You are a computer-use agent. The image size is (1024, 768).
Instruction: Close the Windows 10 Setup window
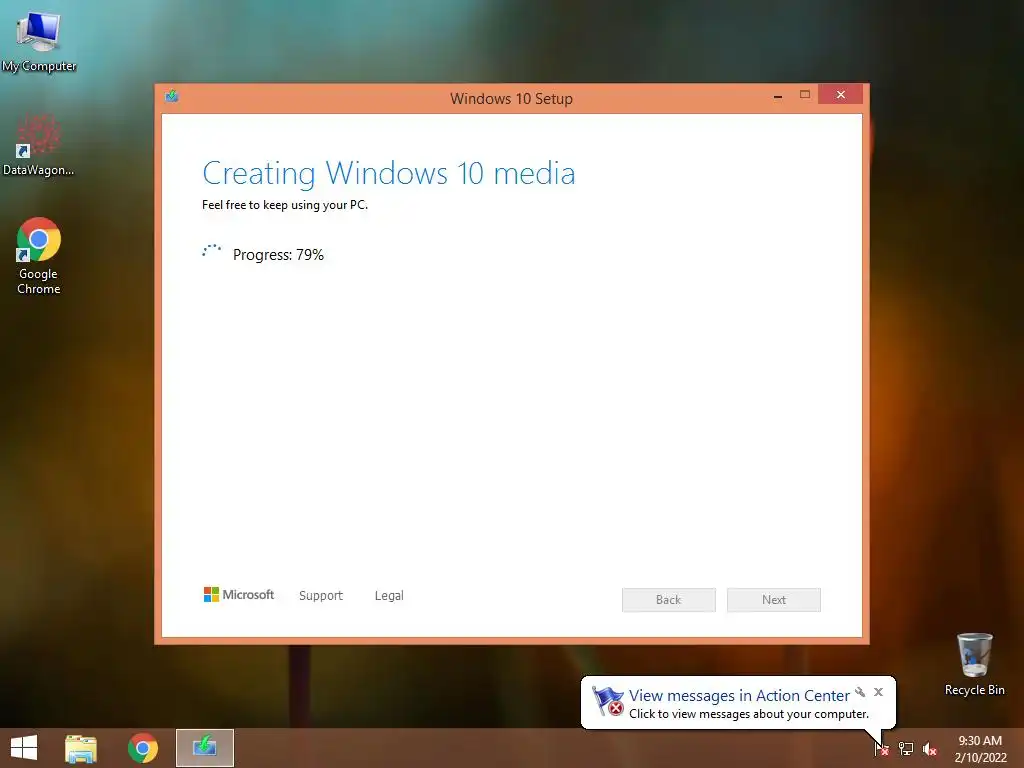[x=840, y=95]
